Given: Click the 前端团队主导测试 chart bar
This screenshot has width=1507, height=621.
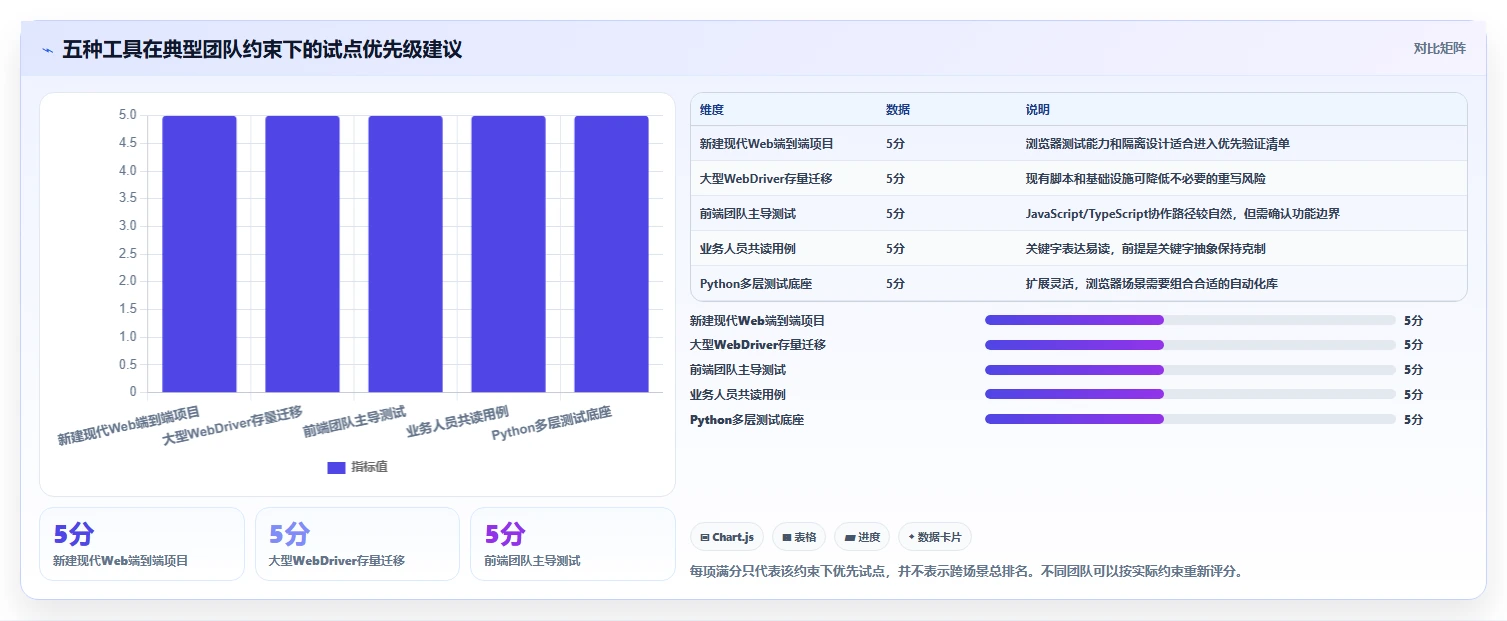Looking at the screenshot, I should 405,254.
